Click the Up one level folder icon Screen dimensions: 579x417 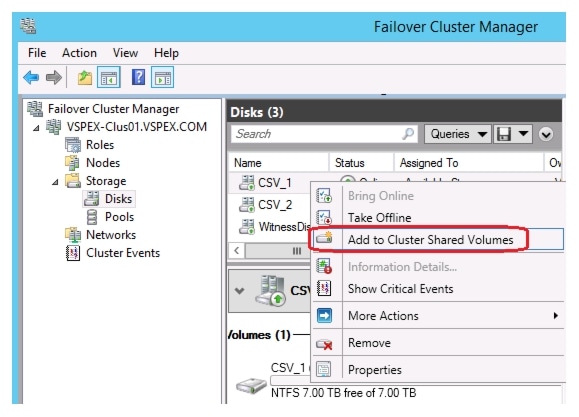click(85, 78)
